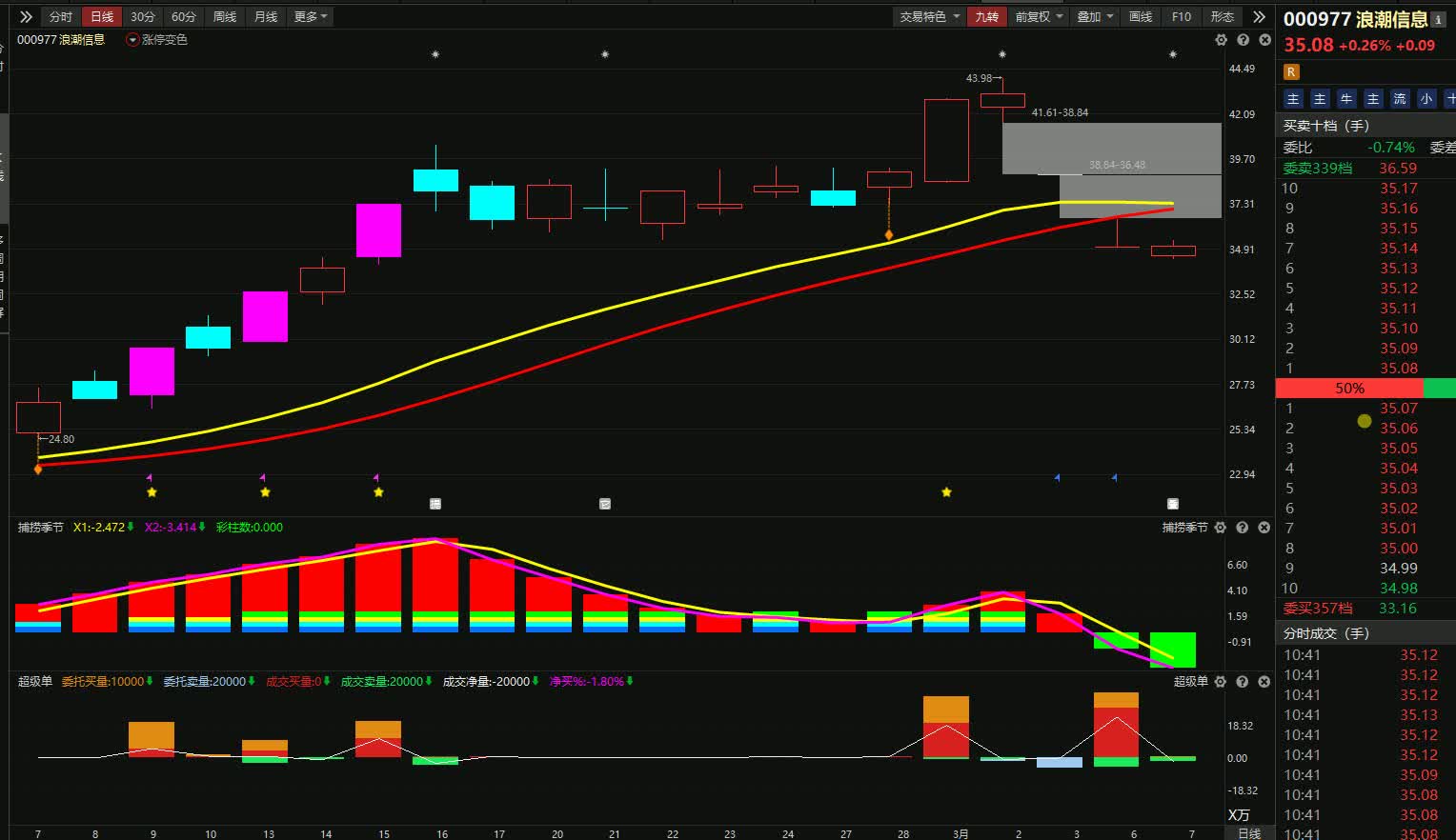Switch to the 周线 tab

pyautogui.click(x=225, y=16)
